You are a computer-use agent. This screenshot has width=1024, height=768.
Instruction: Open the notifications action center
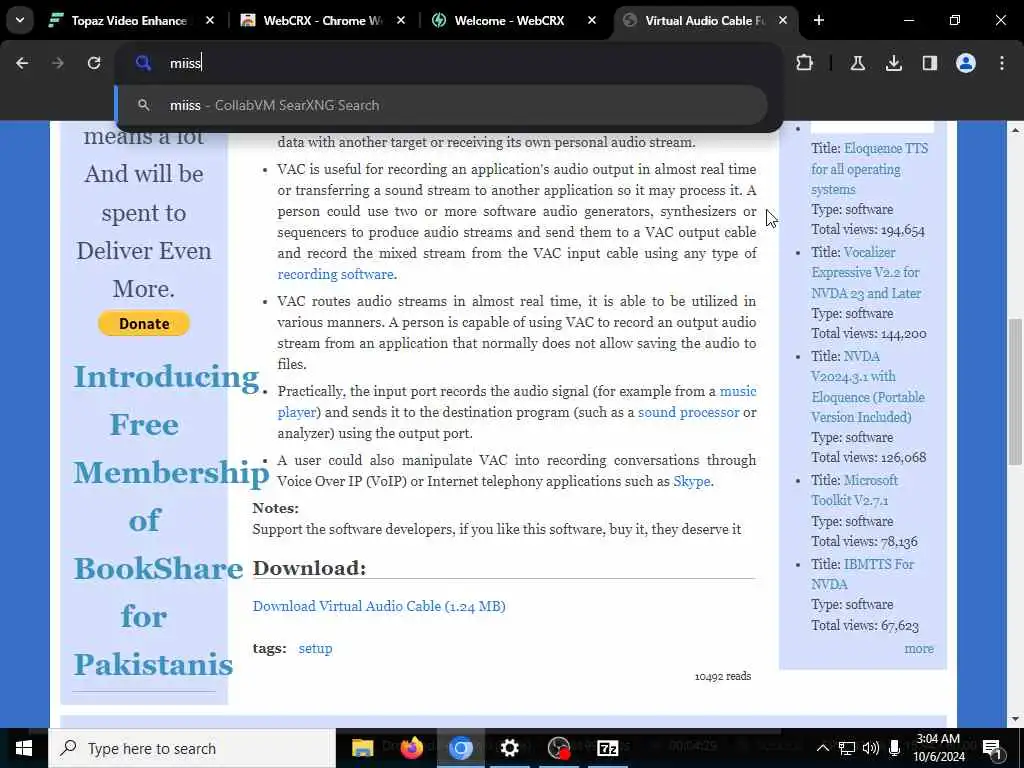(992, 748)
